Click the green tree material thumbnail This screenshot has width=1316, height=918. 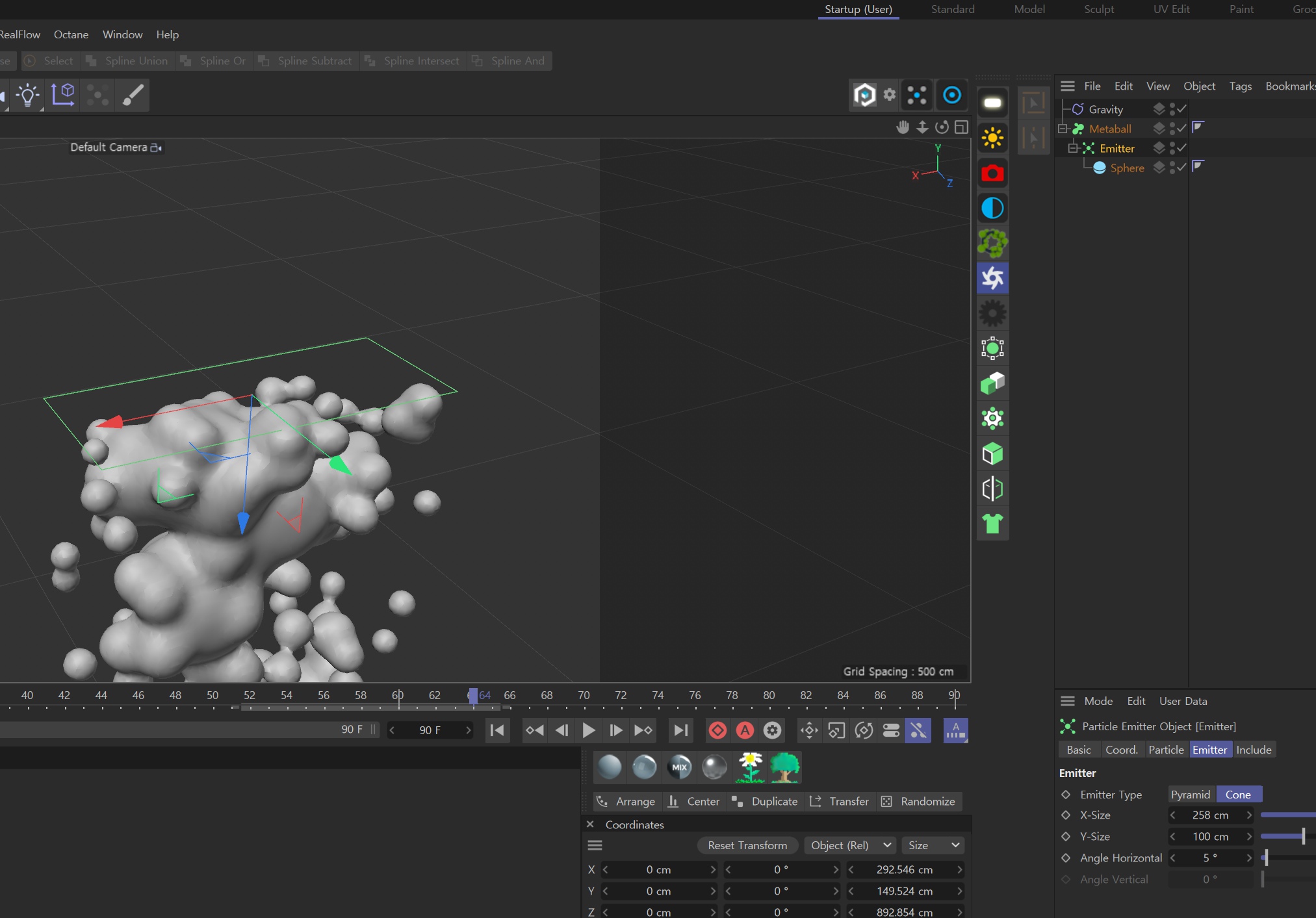pos(784,767)
